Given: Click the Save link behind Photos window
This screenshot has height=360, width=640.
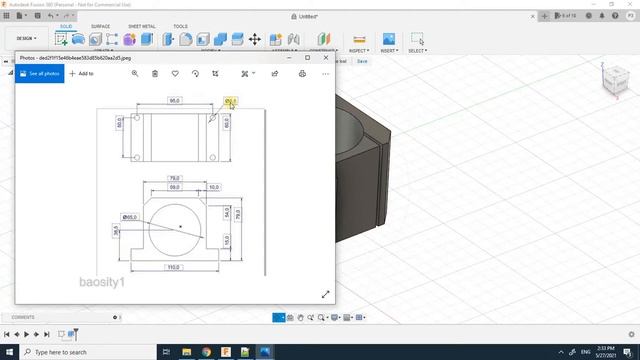Looking at the screenshot, I should coord(362,61).
